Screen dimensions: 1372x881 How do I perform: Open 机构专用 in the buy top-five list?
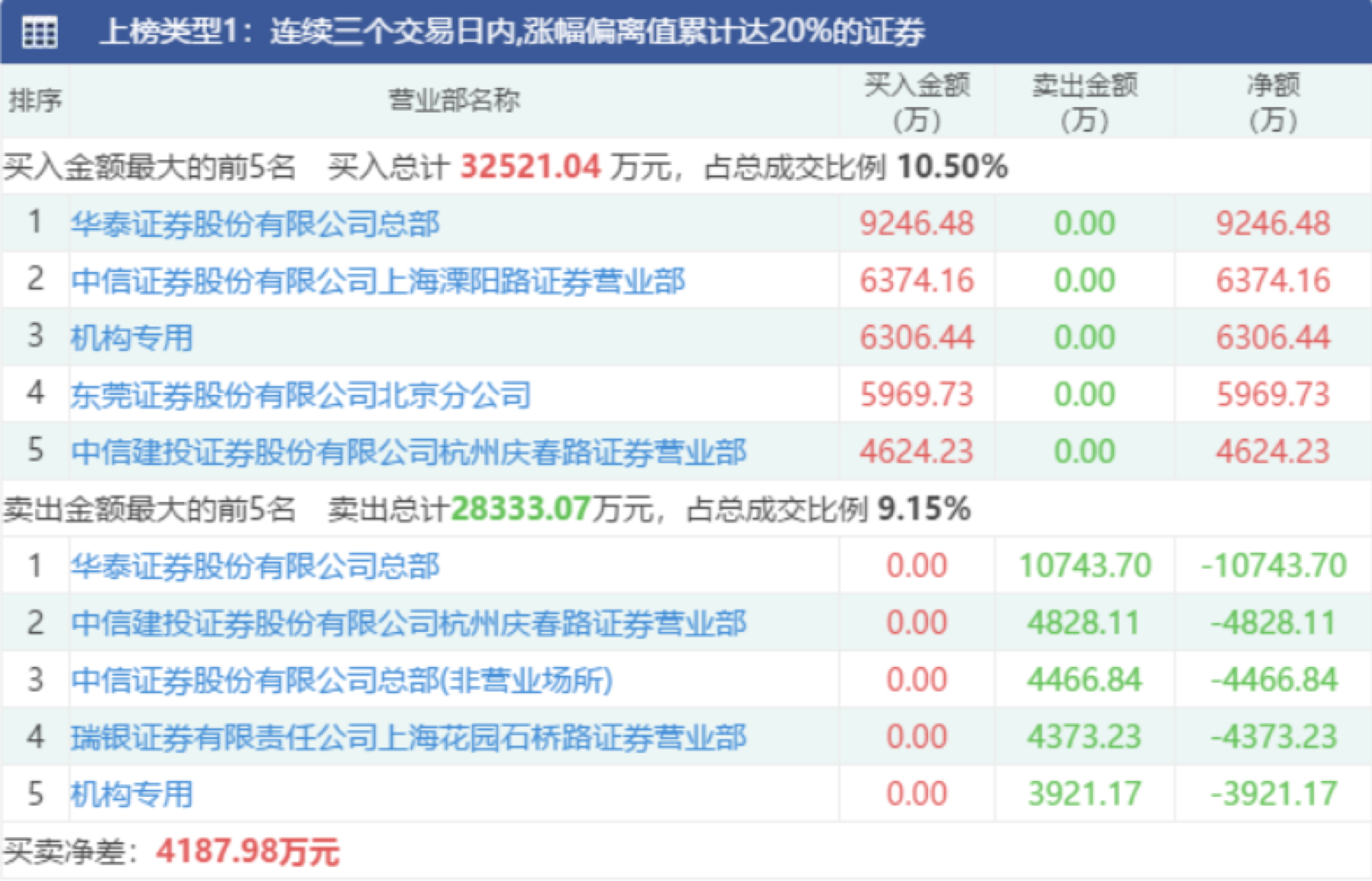coord(132,338)
